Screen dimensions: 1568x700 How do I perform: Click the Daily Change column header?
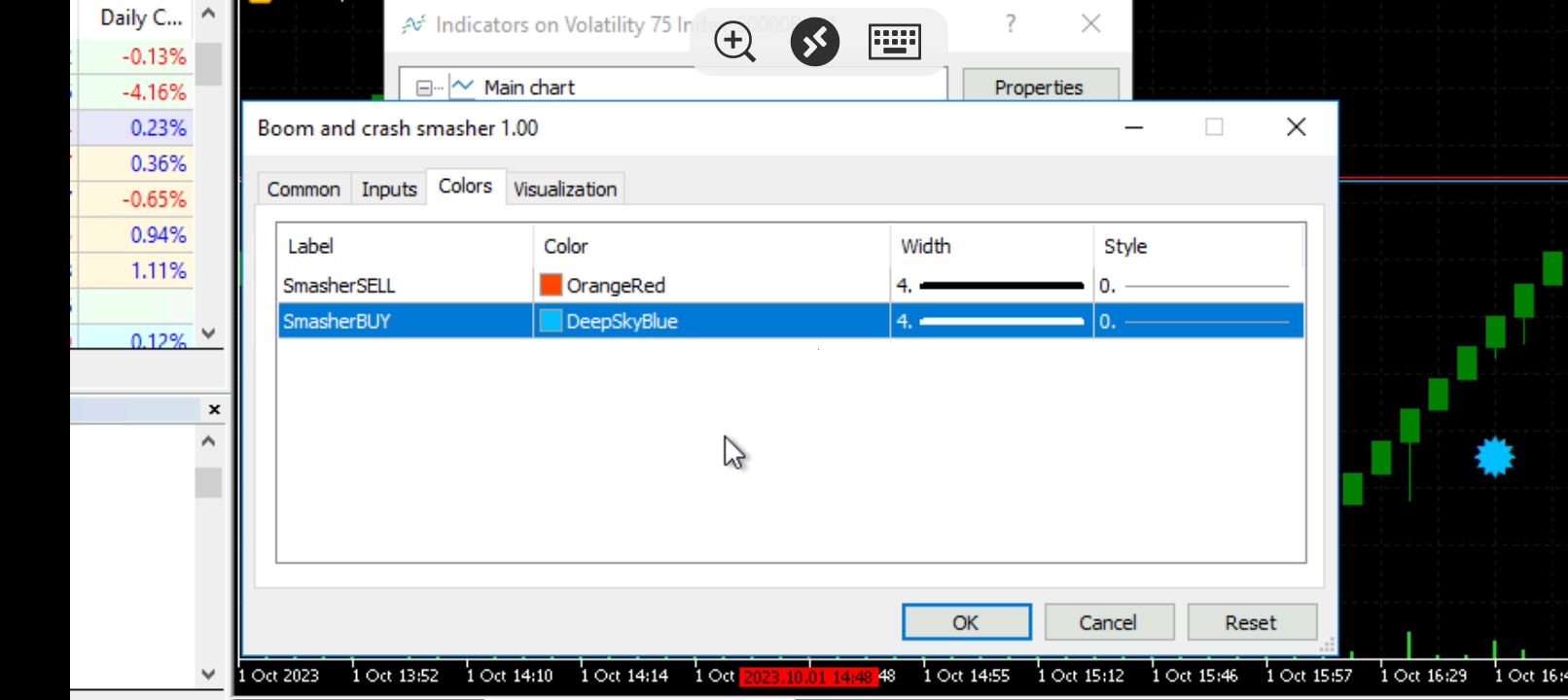tap(140, 17)
